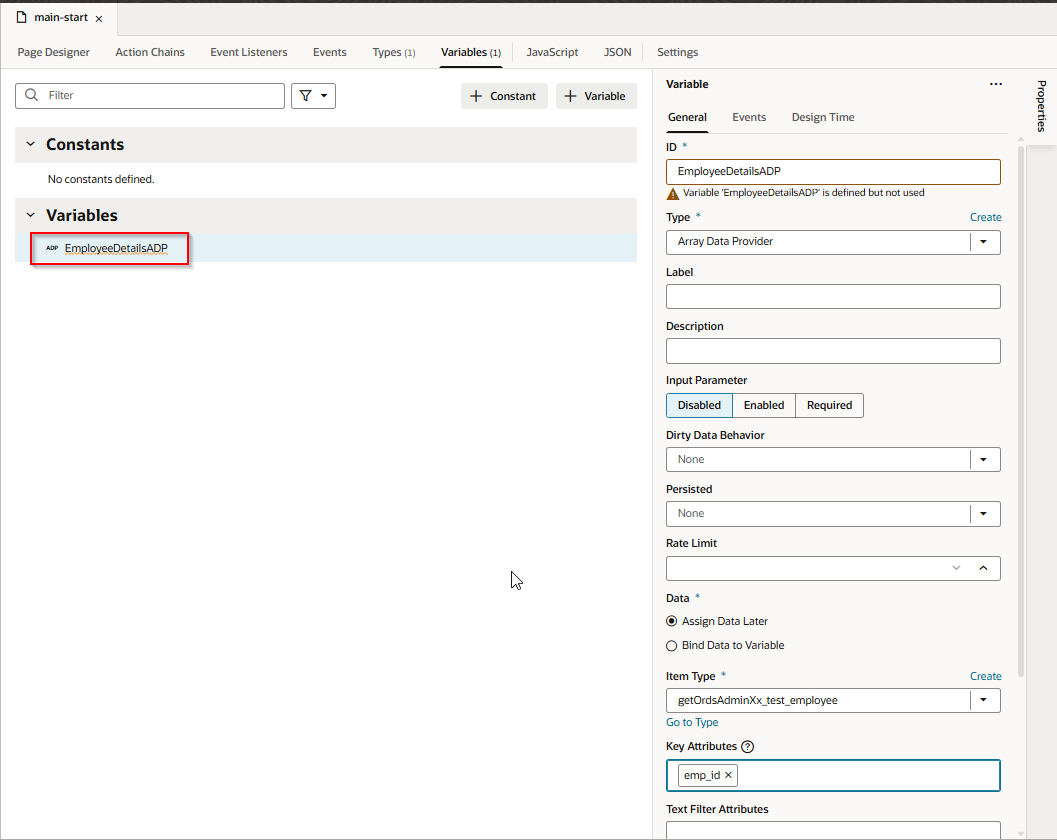
Task: Open the filter options funnel dropdown
Action: point(313,96)
